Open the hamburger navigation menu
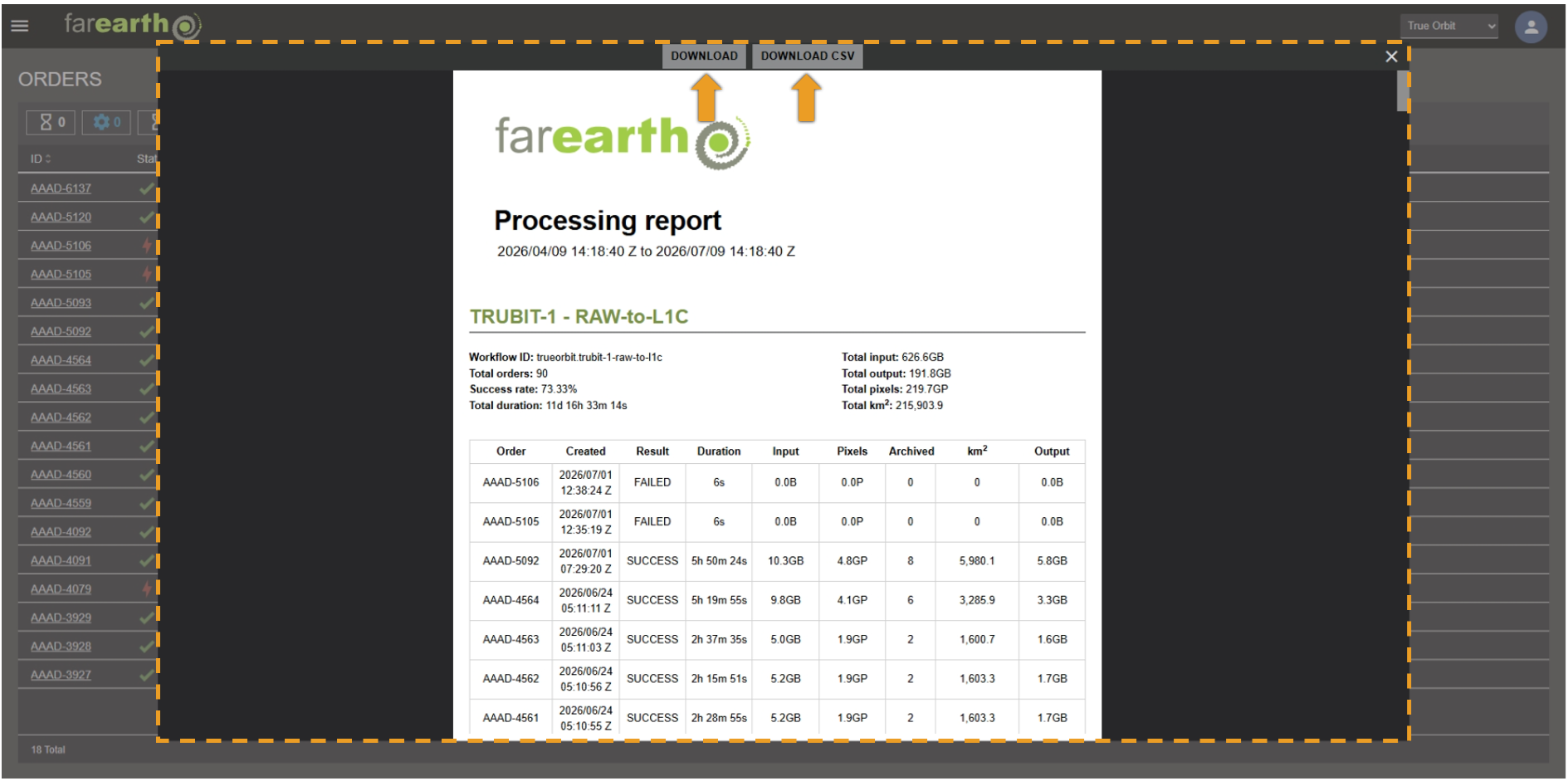1568x781 pixels. 19,26
